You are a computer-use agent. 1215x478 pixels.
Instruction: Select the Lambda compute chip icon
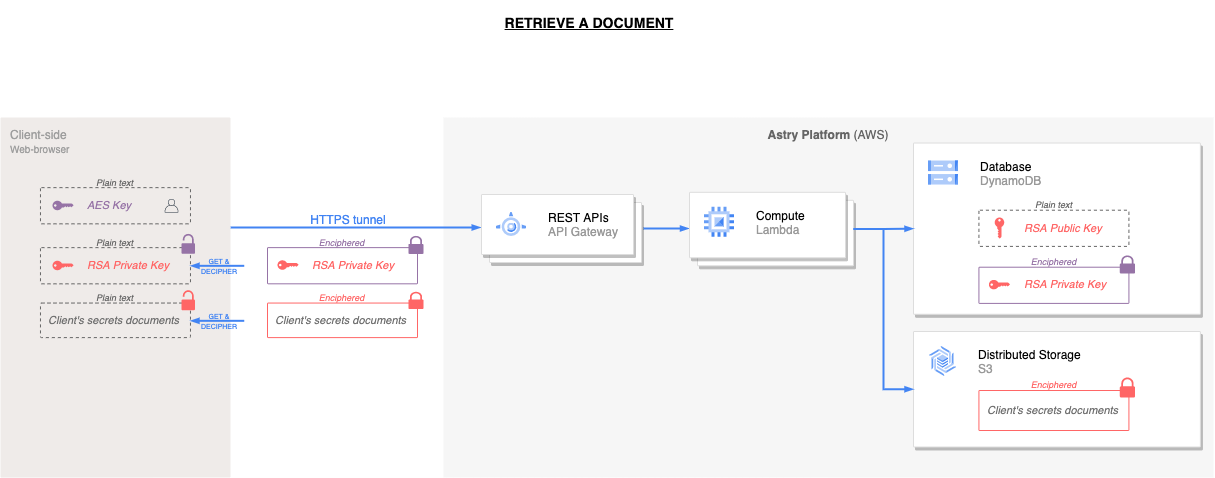[x=718, y=224]
